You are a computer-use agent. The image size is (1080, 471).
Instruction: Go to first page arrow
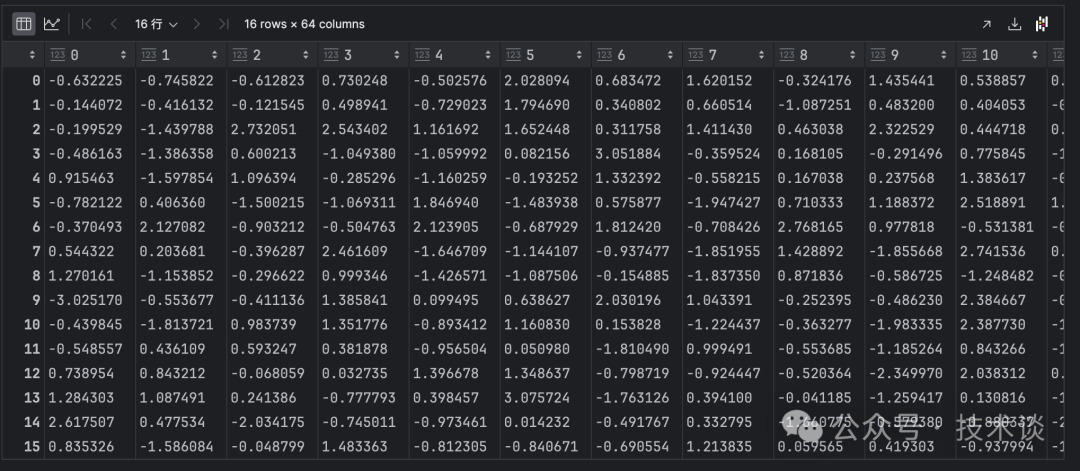(86, 24)
